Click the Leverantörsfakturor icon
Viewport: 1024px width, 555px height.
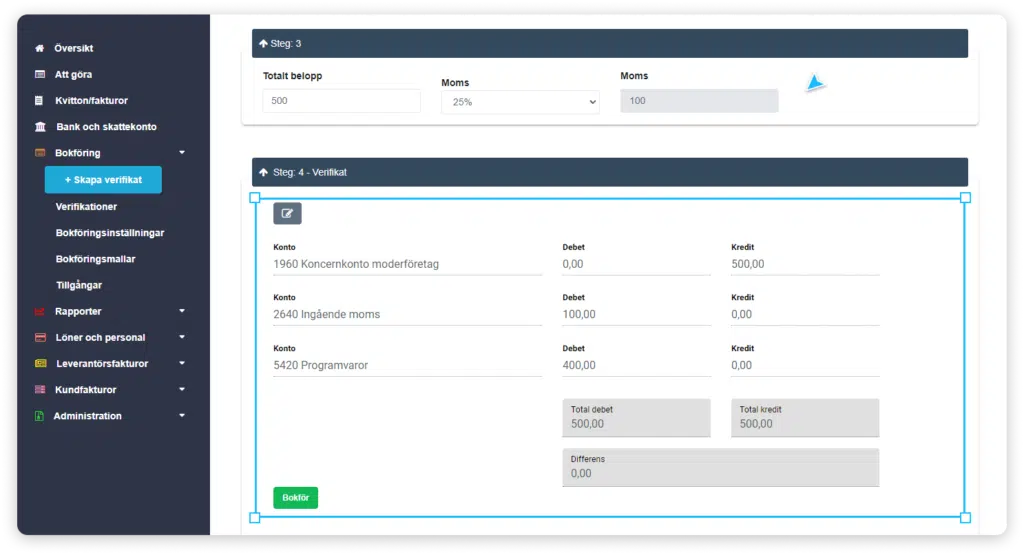pyautogui.click(x=40, y=364)
